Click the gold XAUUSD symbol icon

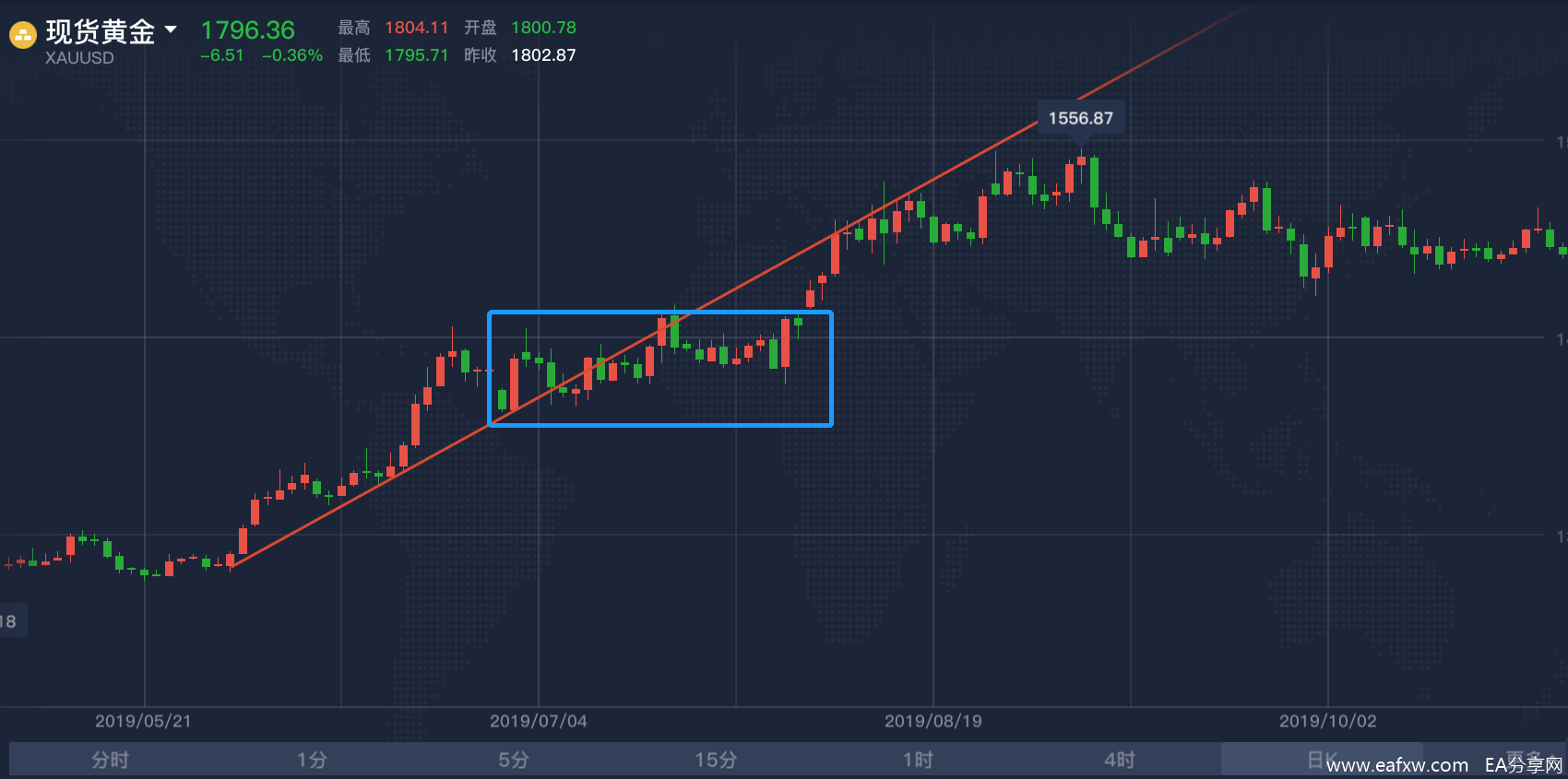[x=22, y=35]
